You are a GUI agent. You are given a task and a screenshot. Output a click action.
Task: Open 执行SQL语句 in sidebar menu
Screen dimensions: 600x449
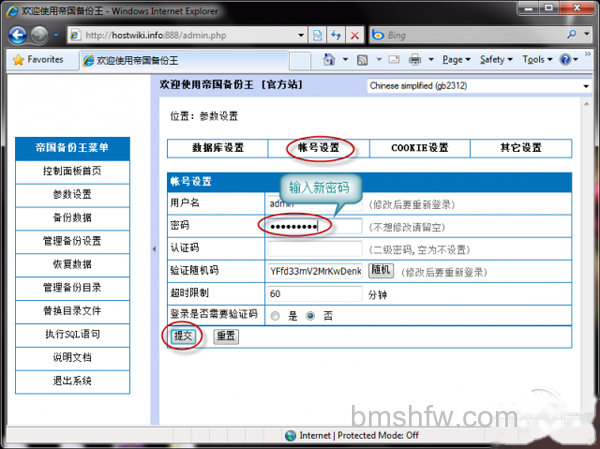pos(72,335)
